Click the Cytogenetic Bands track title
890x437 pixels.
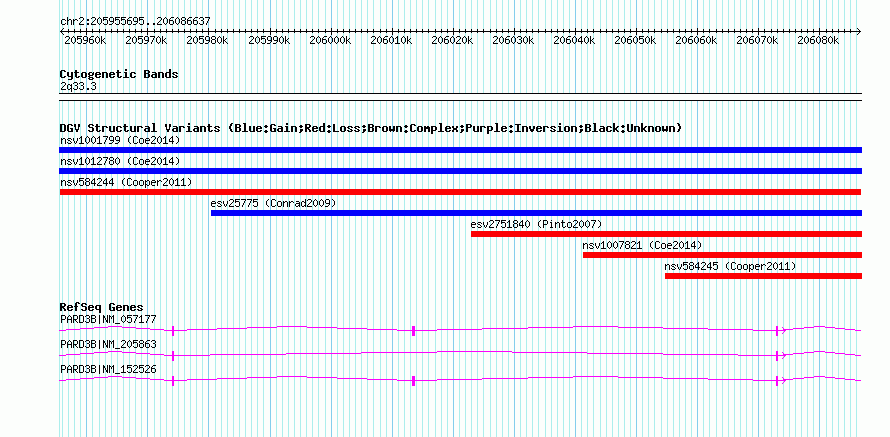click(119, 74)
